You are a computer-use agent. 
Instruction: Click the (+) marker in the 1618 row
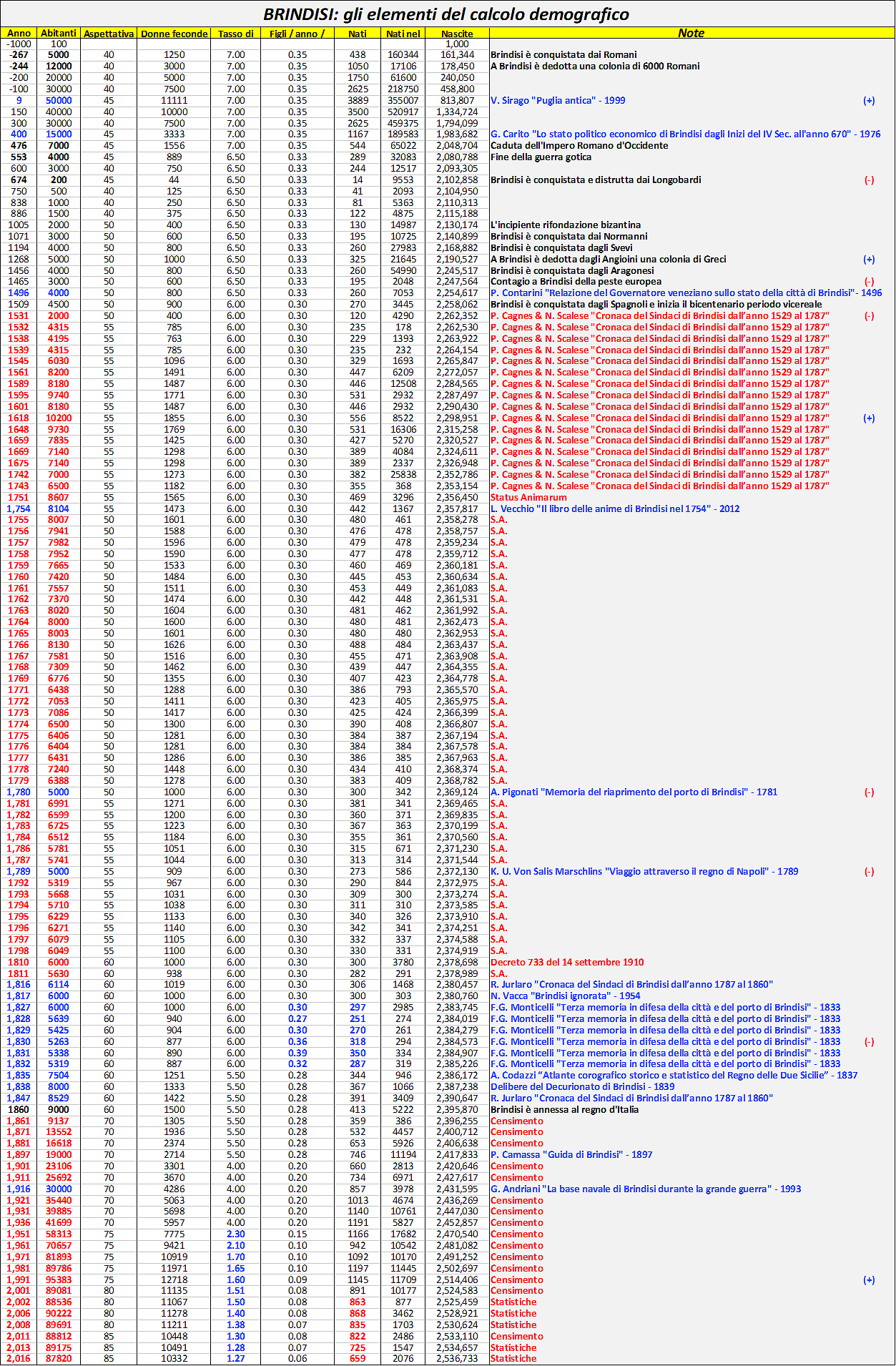(x=869, y=418)
